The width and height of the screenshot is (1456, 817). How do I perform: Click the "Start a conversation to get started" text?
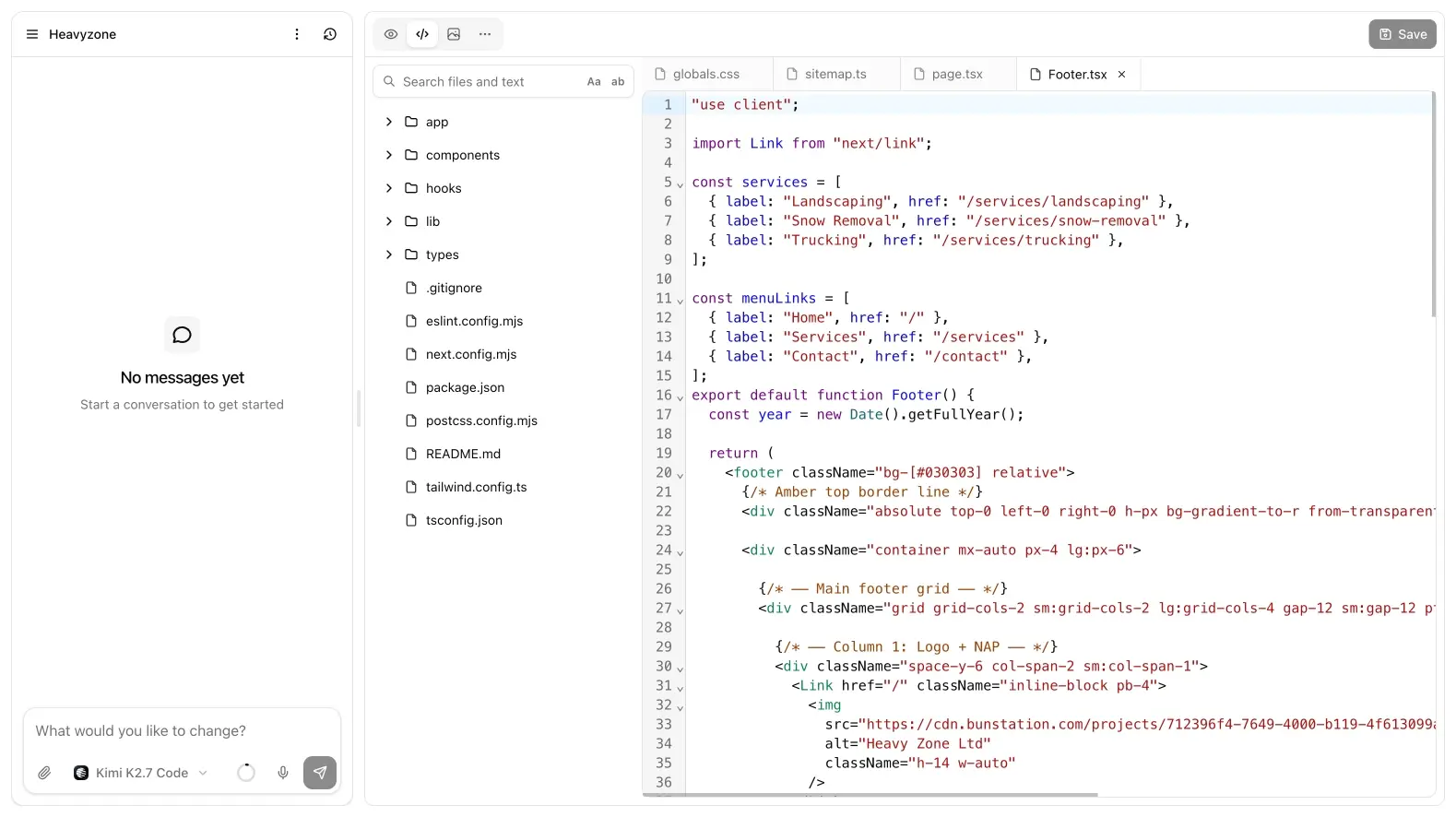pos(183,404)
